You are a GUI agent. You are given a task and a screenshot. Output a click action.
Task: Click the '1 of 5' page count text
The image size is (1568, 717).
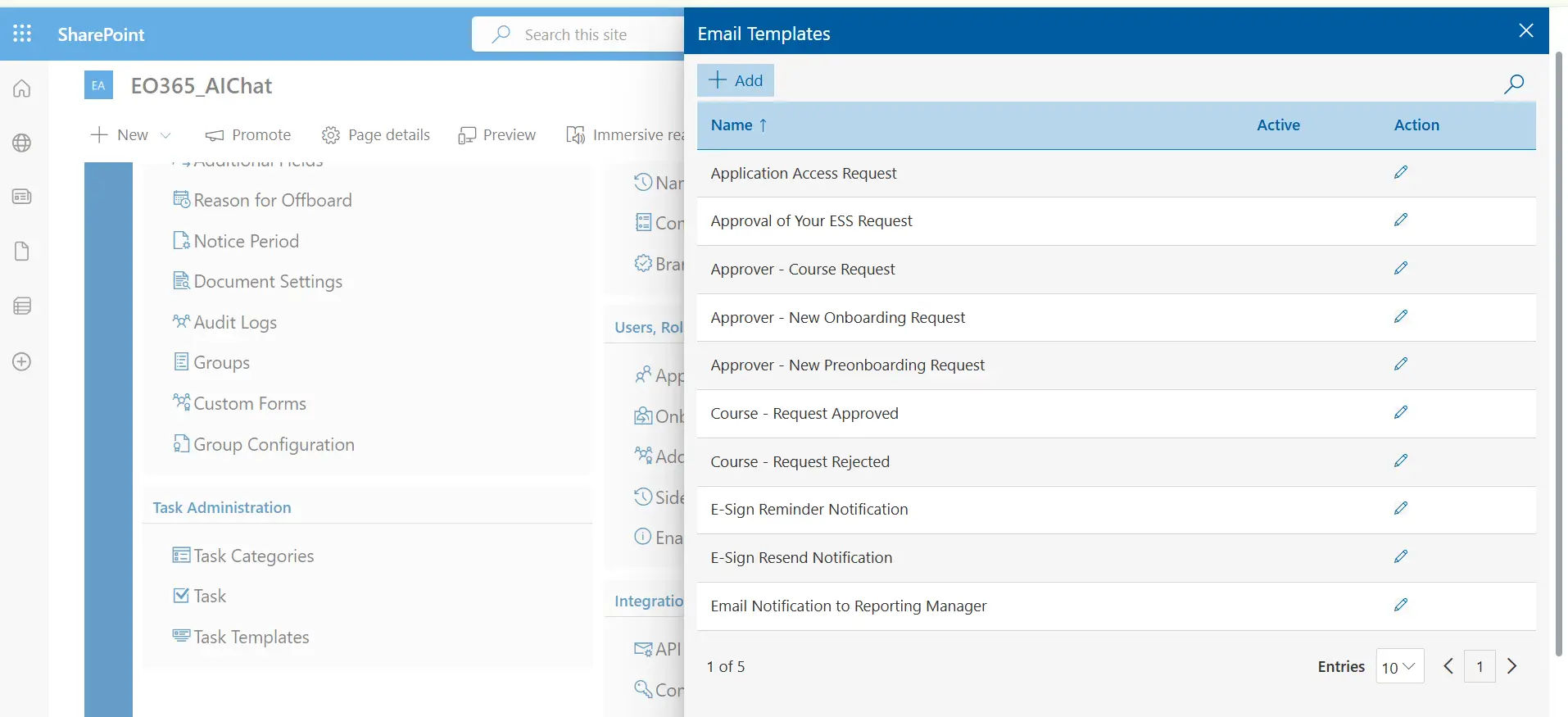tap(726, 667)
